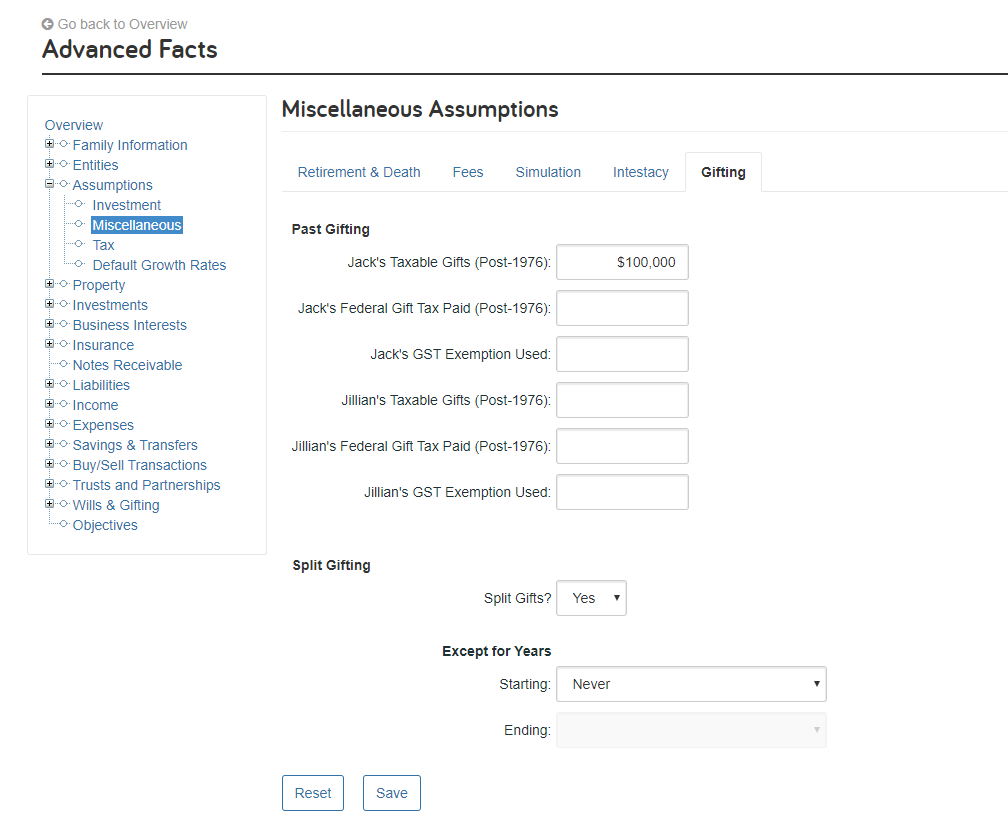The width and height of the screenshot is (1008, 832).
Task: Expand the Investments tree node
Action: click(x=49, y=303)
